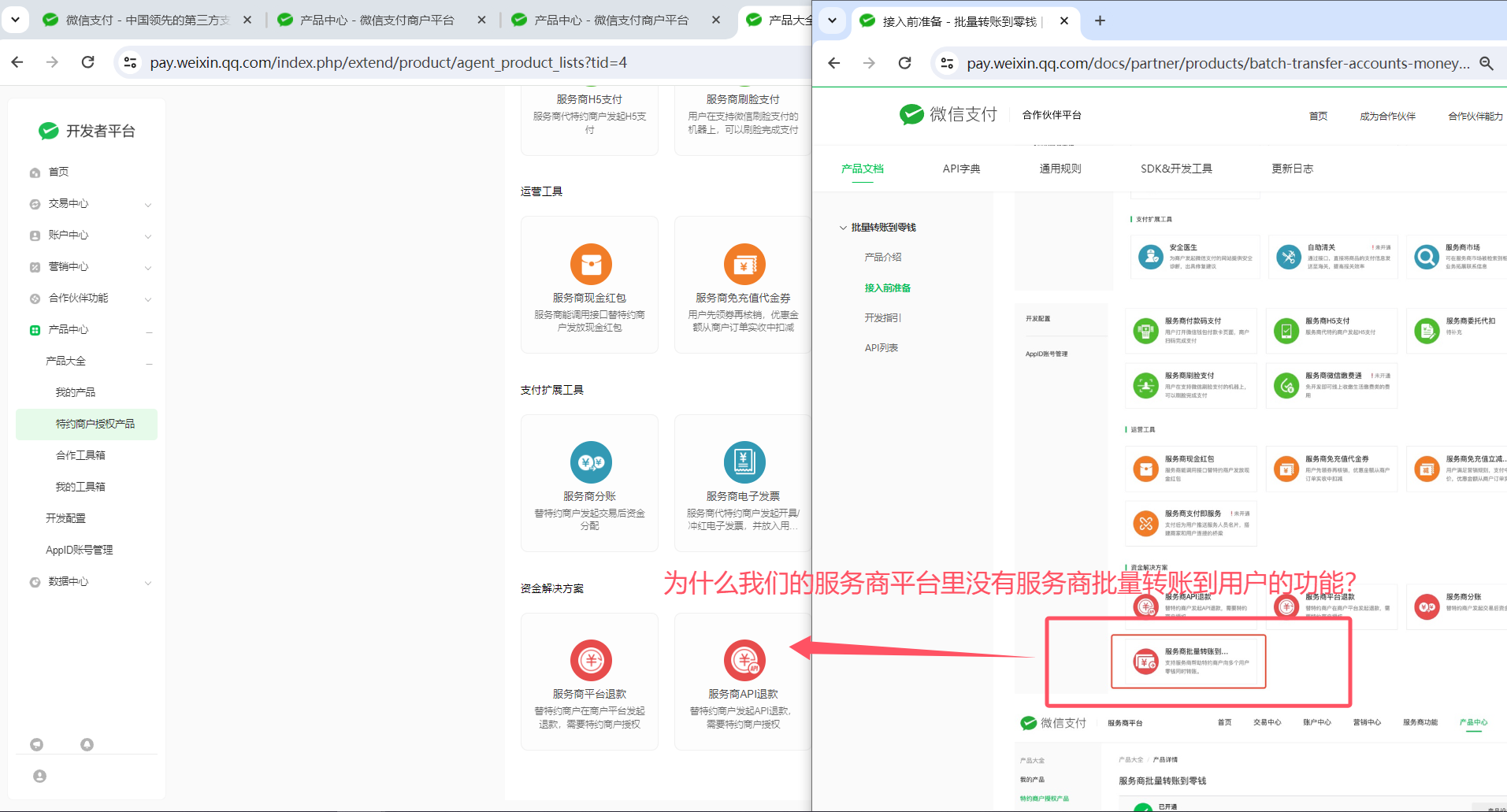Open a new tab in the docs window
This screenshot has width=1507, height=812.
(1100, 20)
